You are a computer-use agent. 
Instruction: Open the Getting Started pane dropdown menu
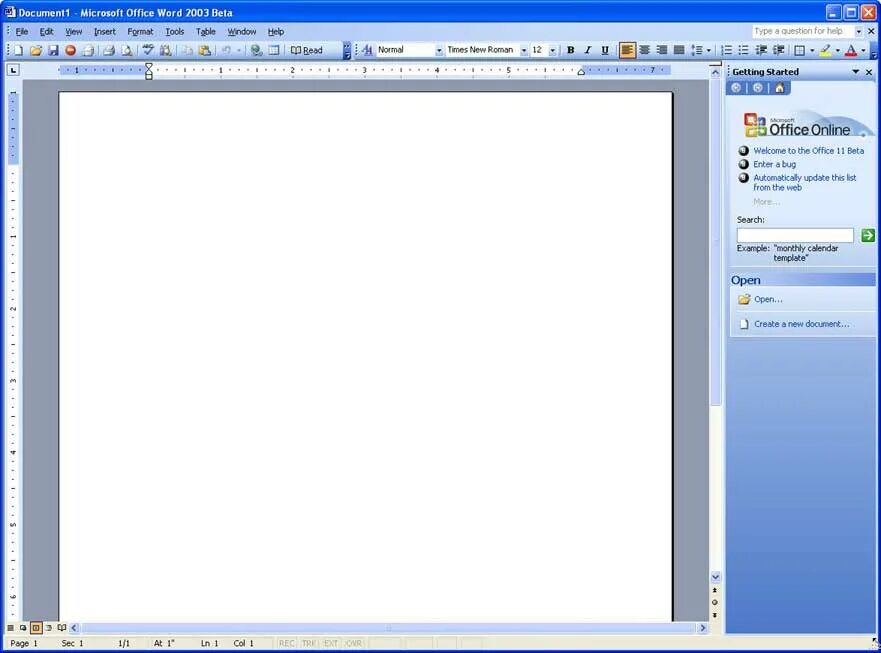click(x=856, y=72)
